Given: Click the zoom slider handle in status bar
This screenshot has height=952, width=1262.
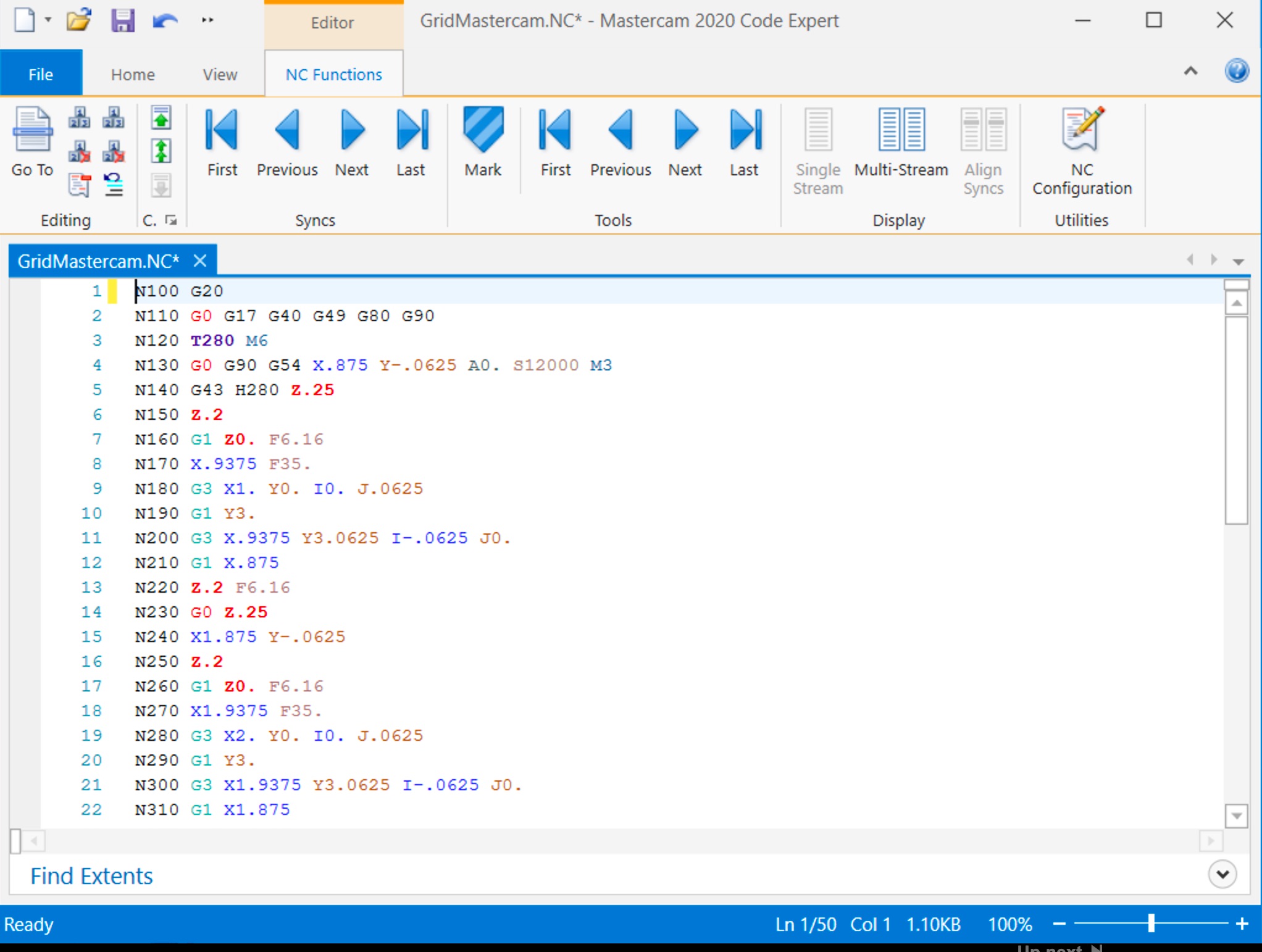Looking at the screenshot, I should pos(1151,924).
